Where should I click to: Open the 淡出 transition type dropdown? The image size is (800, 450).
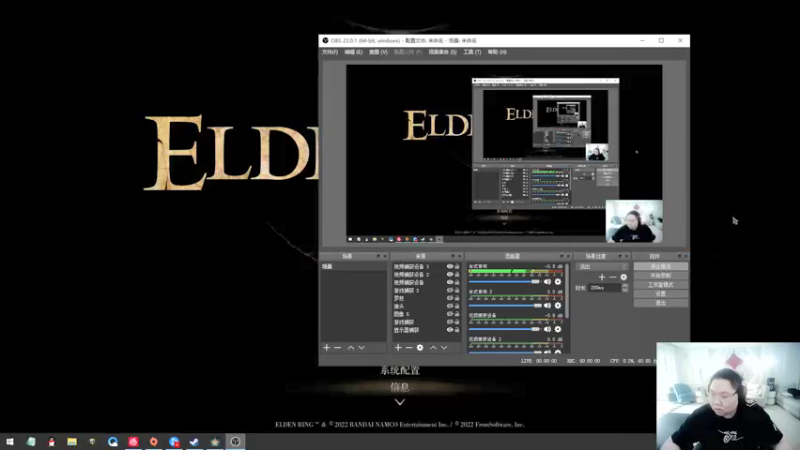602,267
